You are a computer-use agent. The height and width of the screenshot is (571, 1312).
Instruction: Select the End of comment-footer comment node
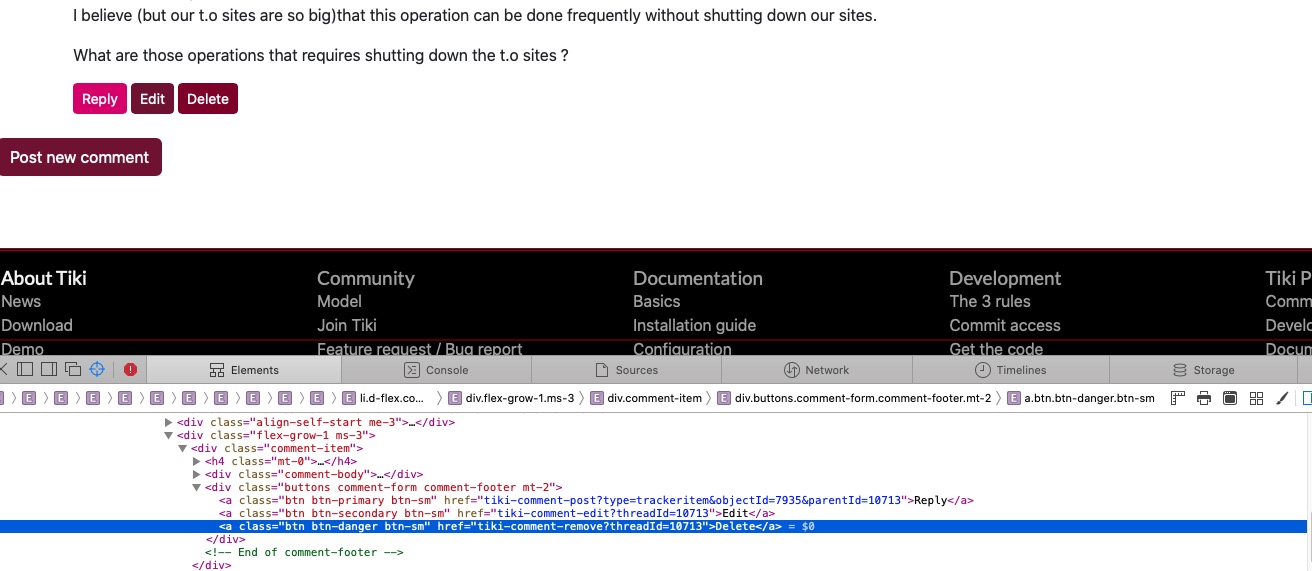(304, 552)
